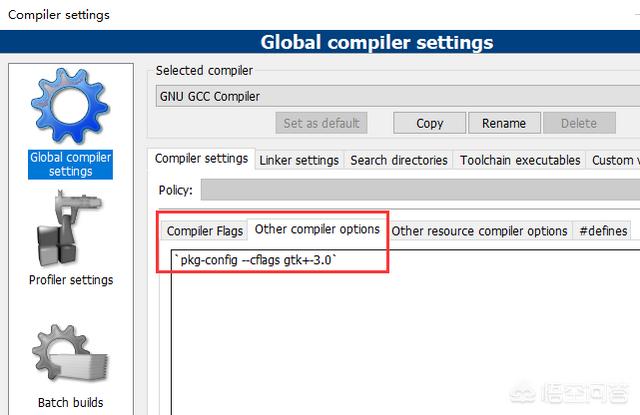Image resolution: width=640 pixels, height=415 pixels.
Task: Click the Delete compiler button
Action: click(x=578, y=123)
